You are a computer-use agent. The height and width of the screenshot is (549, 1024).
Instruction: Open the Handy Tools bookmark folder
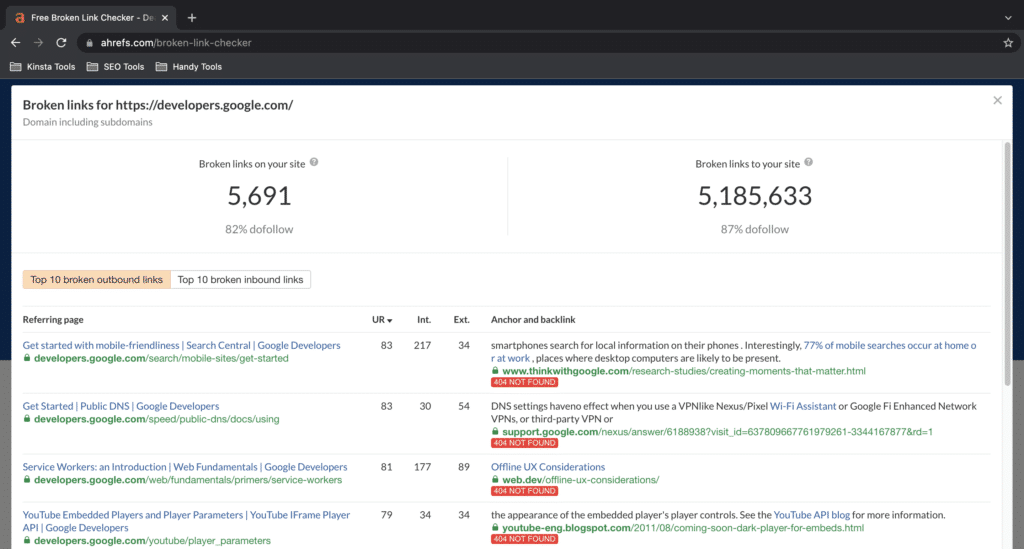click(188, 67)
